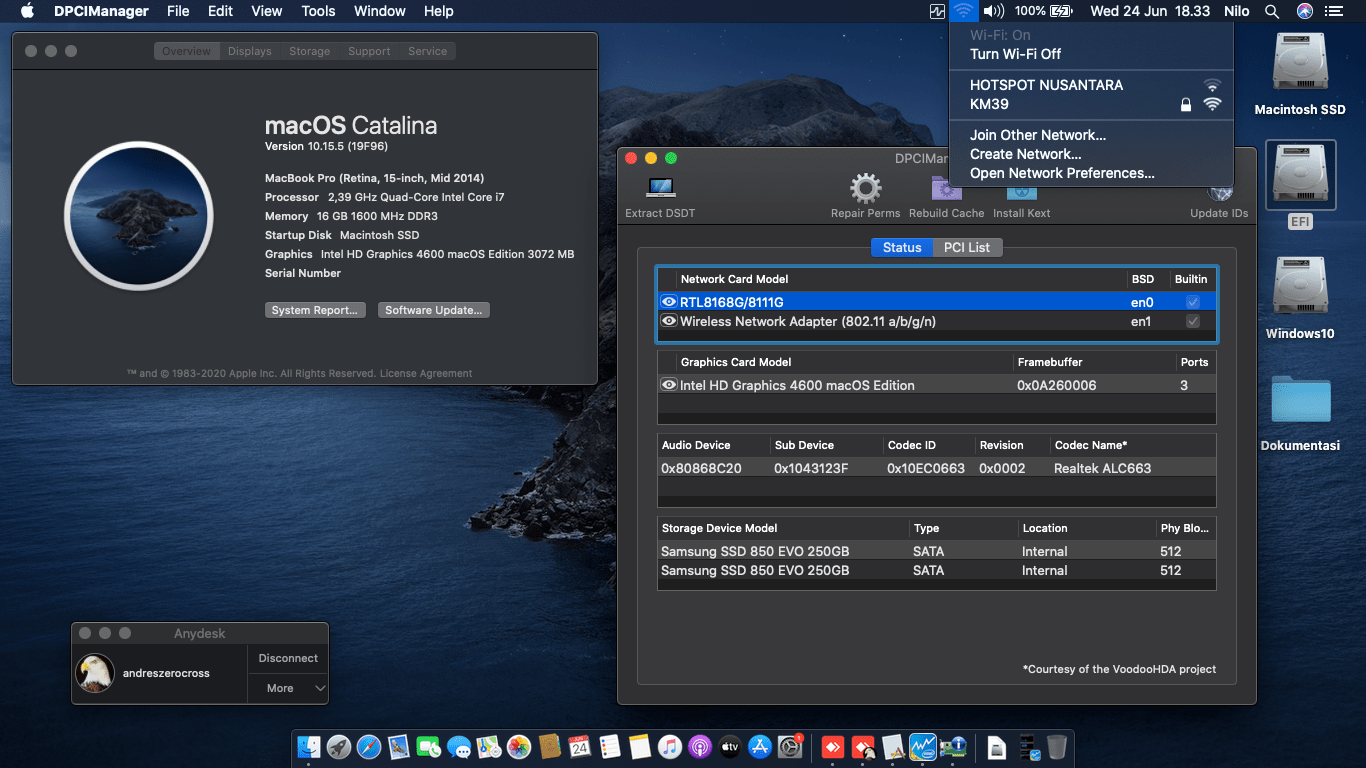Launch the App Store from the Dock

[x=758, y=746]
